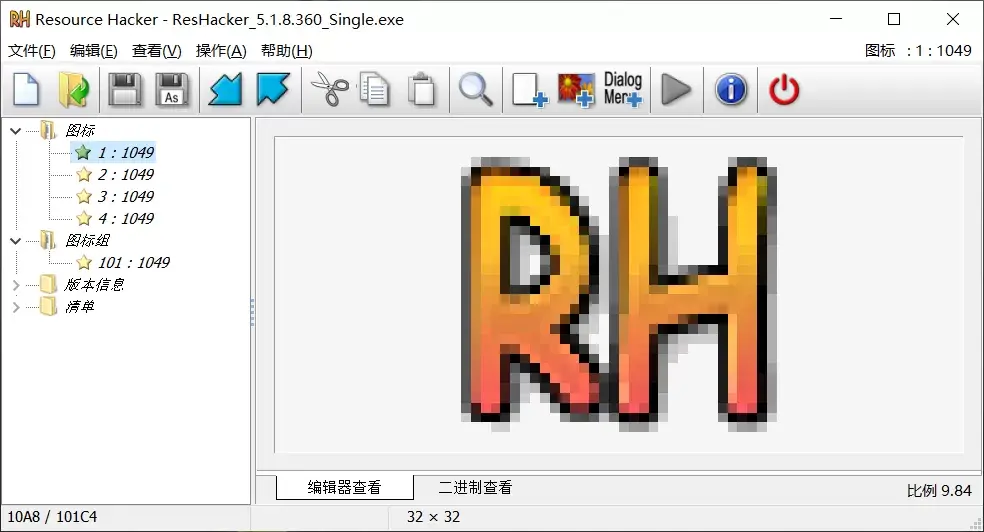Viewport: 984px width, 532px height.
Task: Click the 图标 folder icon
Action: point(48,130)
